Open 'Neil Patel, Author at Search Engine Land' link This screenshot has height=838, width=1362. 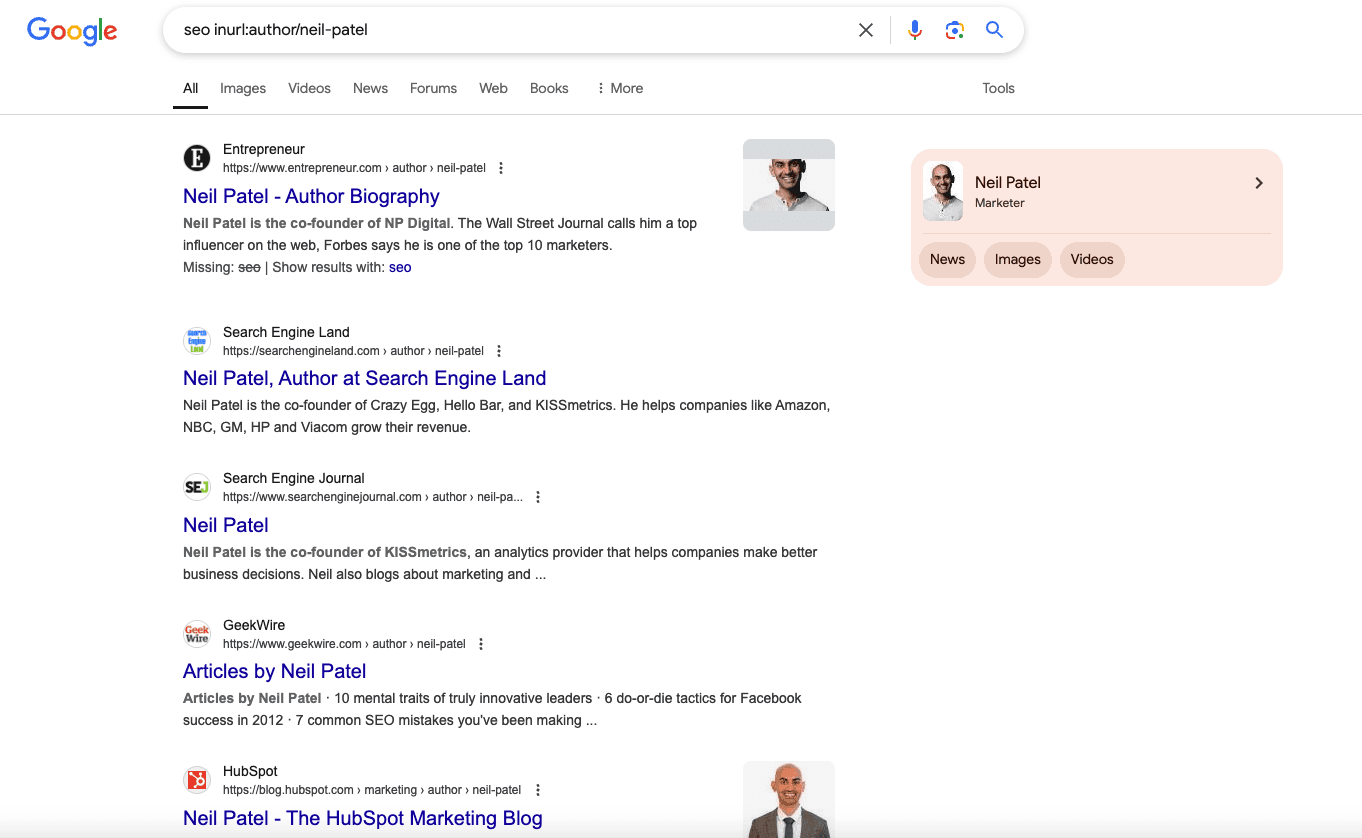[364, 378]
